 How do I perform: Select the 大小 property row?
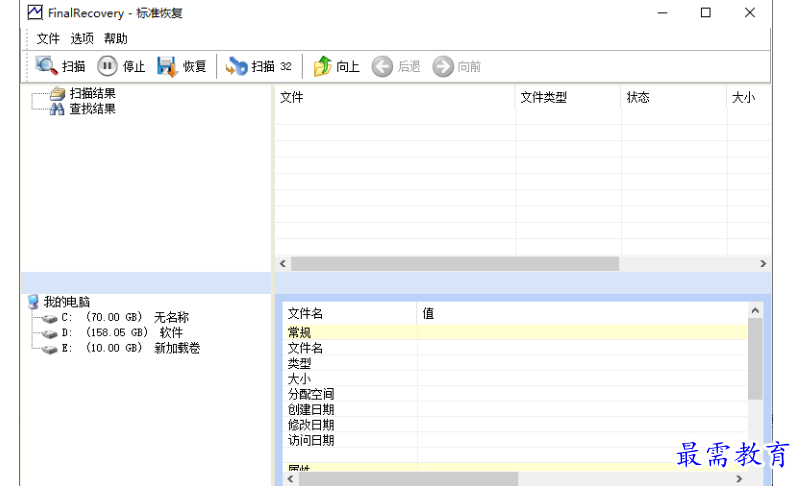point(515,379)
